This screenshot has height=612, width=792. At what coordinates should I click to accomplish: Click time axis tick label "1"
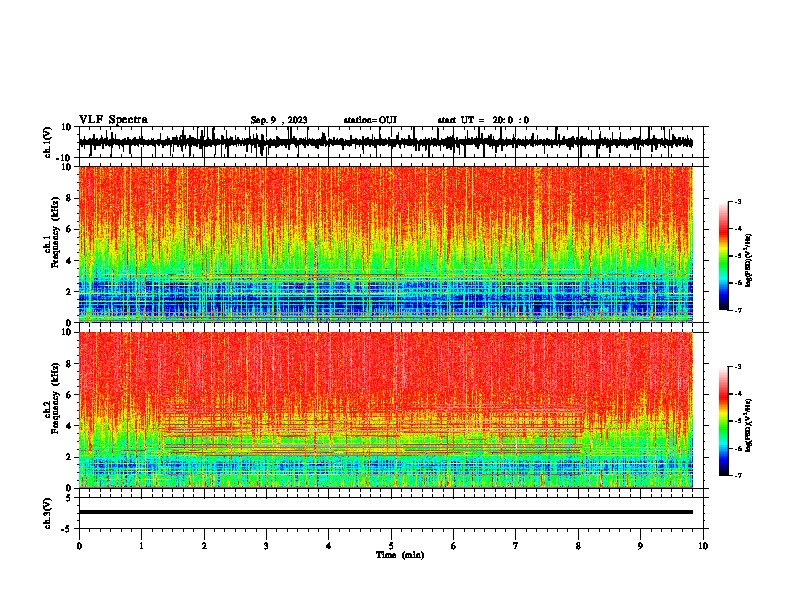(x=141, y=546)
